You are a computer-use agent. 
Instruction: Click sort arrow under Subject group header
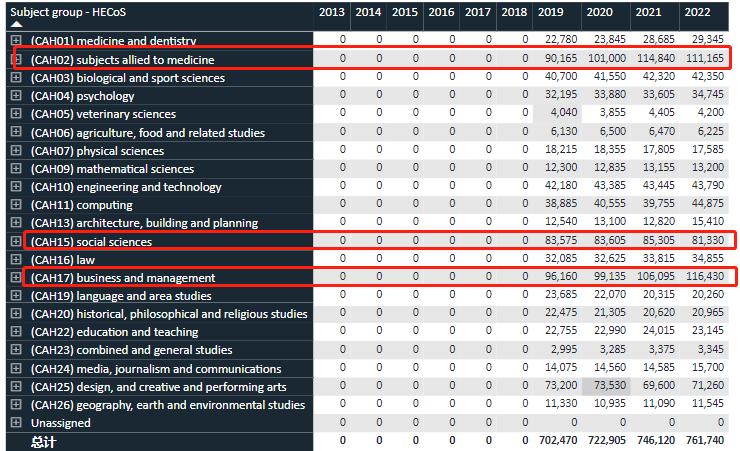click(16, 23)
